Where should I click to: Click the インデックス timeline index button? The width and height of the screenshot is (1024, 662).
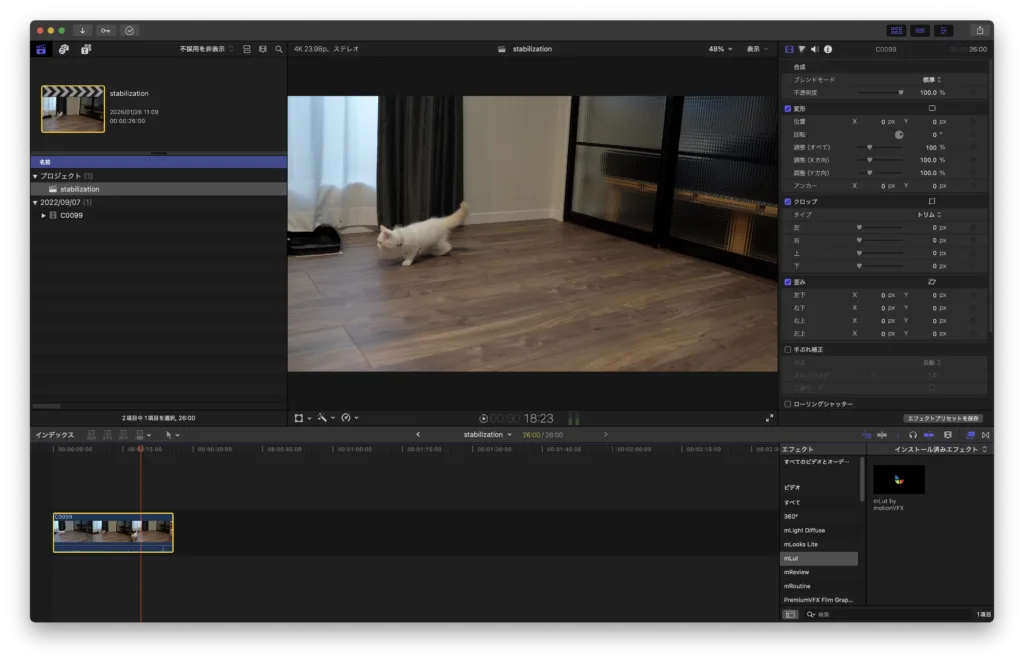[x=54, y=435]
